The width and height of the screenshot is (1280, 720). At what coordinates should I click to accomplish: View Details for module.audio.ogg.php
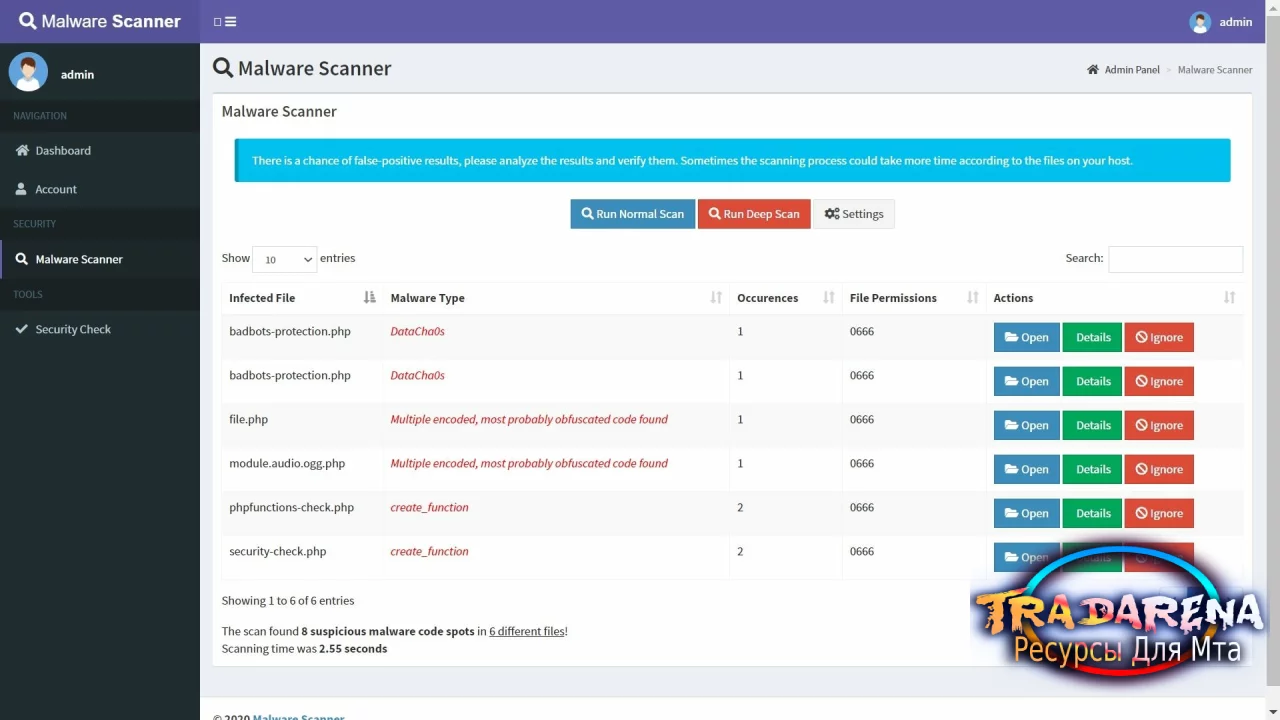coord(1092,469)
